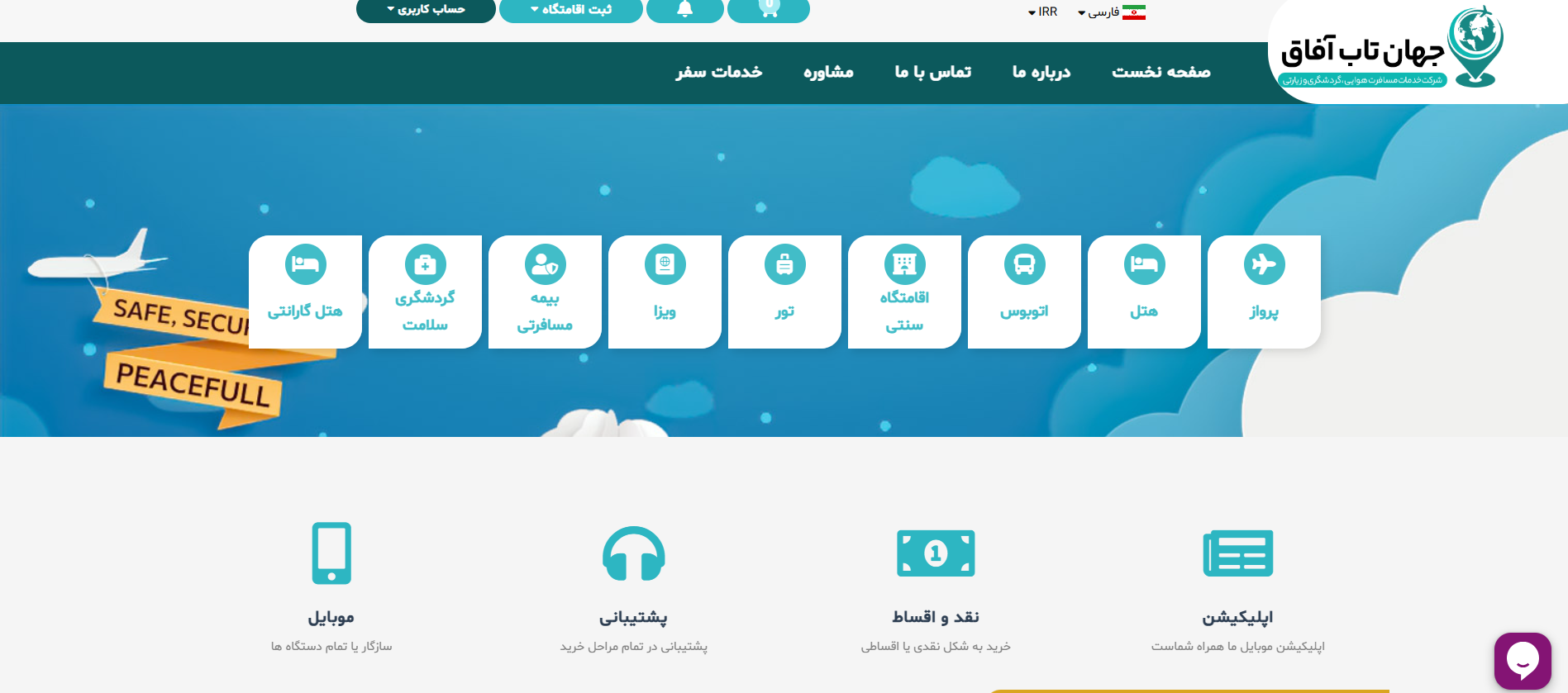
Task: Click text اپلیکیشن موبایل ما همراه شماست
Action: point(1237,646)
